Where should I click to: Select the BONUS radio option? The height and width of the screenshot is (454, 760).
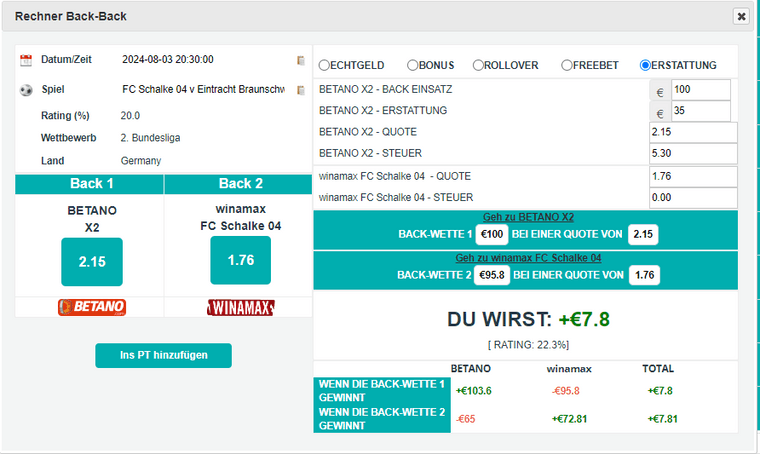tap(412, 65)
